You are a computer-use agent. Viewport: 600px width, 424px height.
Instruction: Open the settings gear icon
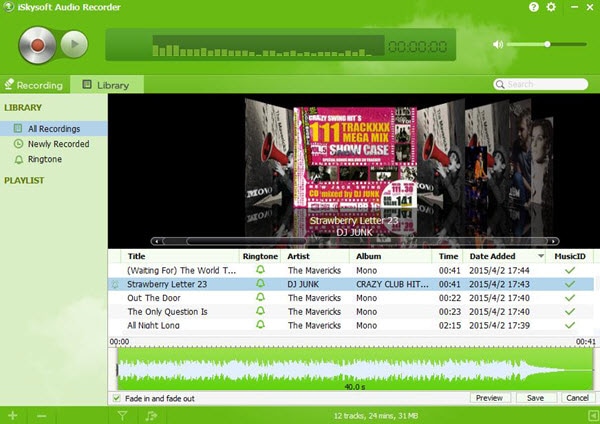point(551,7)
